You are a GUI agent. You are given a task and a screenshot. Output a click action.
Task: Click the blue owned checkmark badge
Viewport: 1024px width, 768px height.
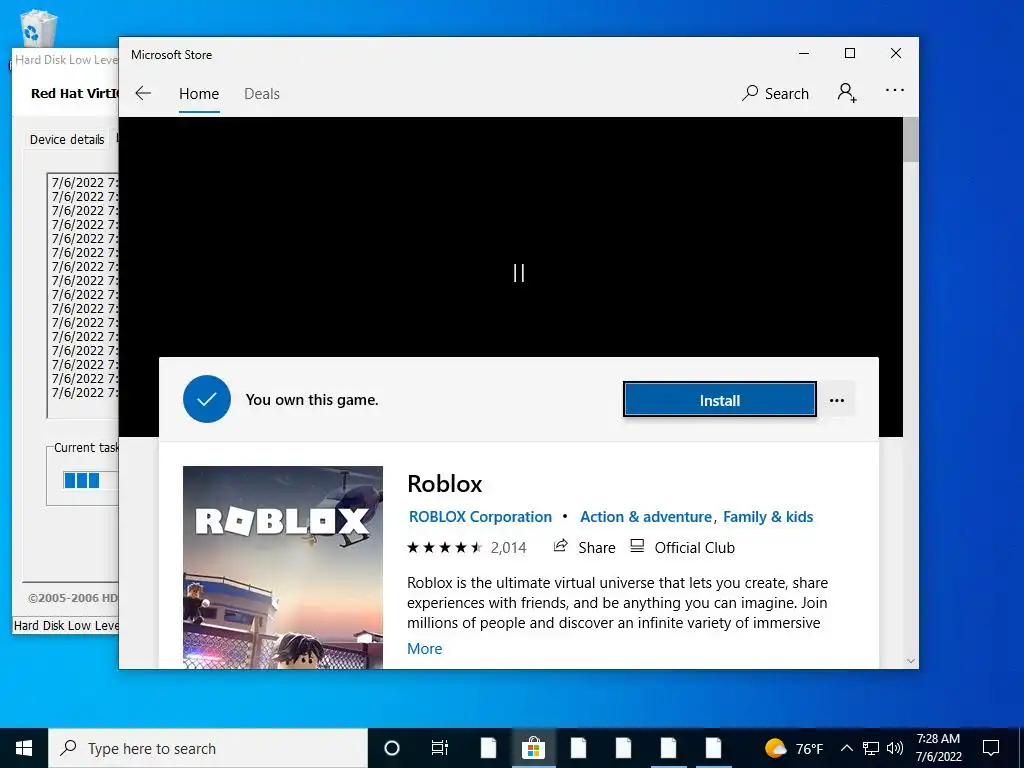coord(207,399)
